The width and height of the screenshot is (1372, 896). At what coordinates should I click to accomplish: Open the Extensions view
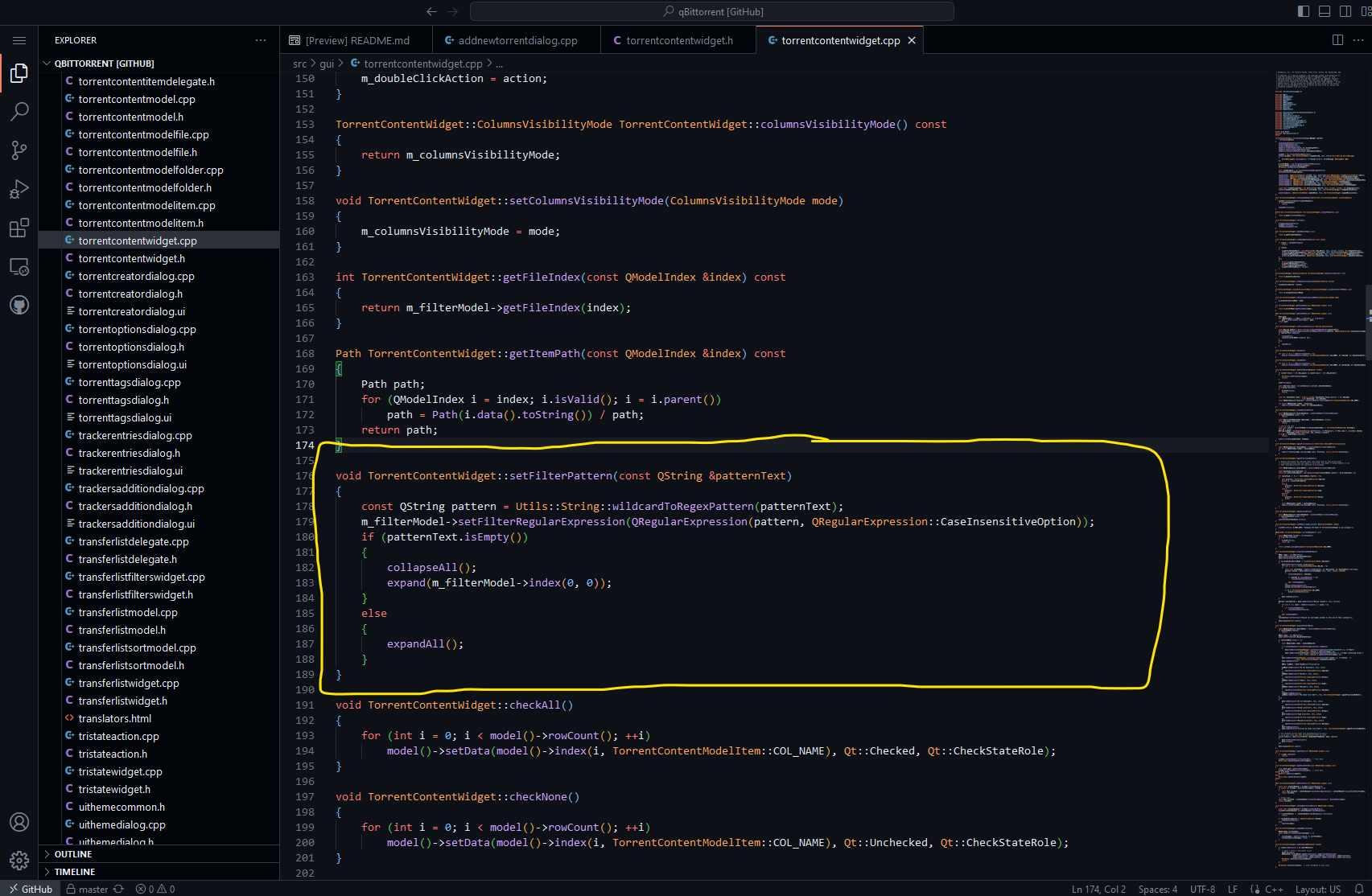[x=19, y=228]
